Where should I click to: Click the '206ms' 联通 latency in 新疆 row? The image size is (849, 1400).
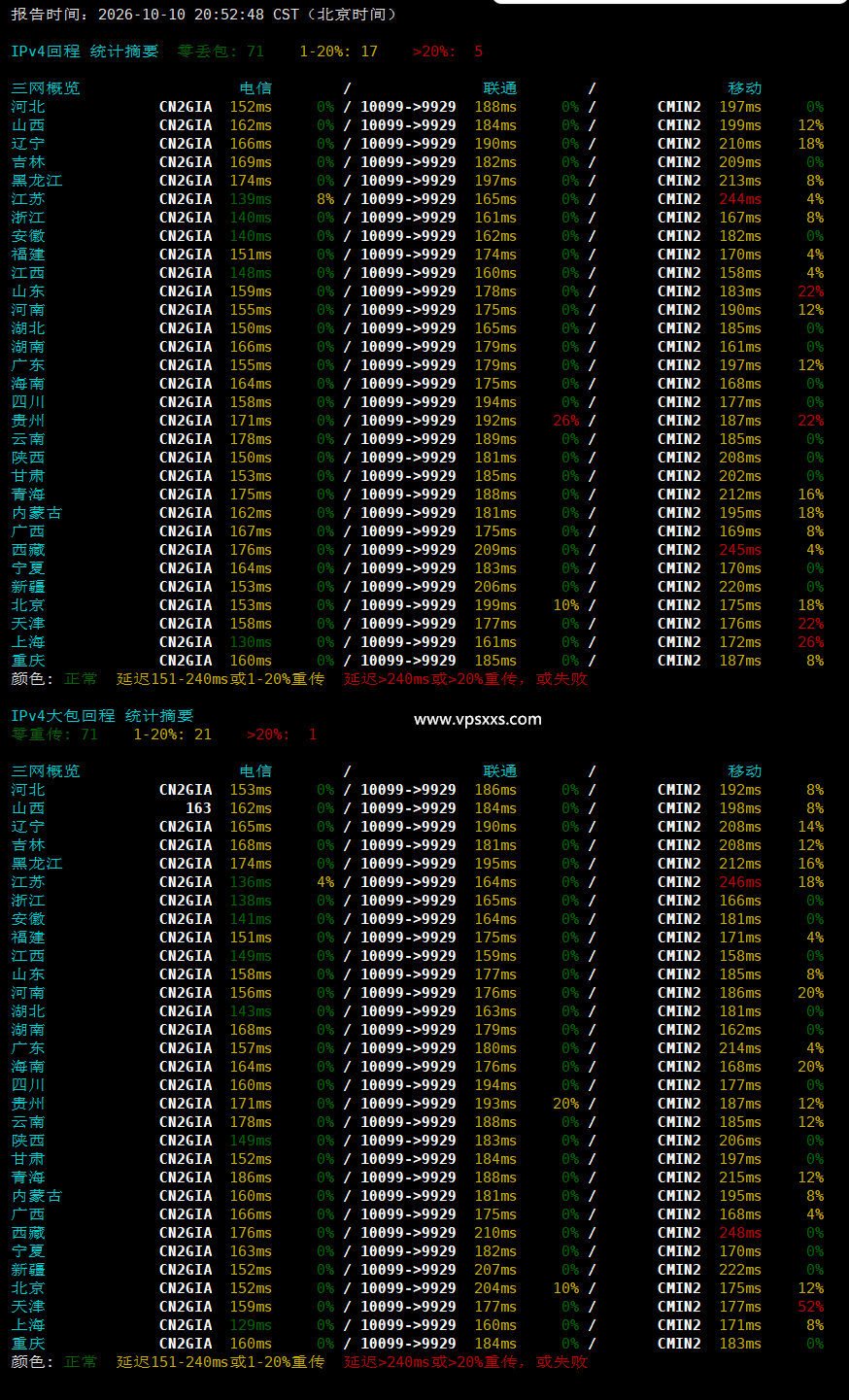click(x=495, y=587)
